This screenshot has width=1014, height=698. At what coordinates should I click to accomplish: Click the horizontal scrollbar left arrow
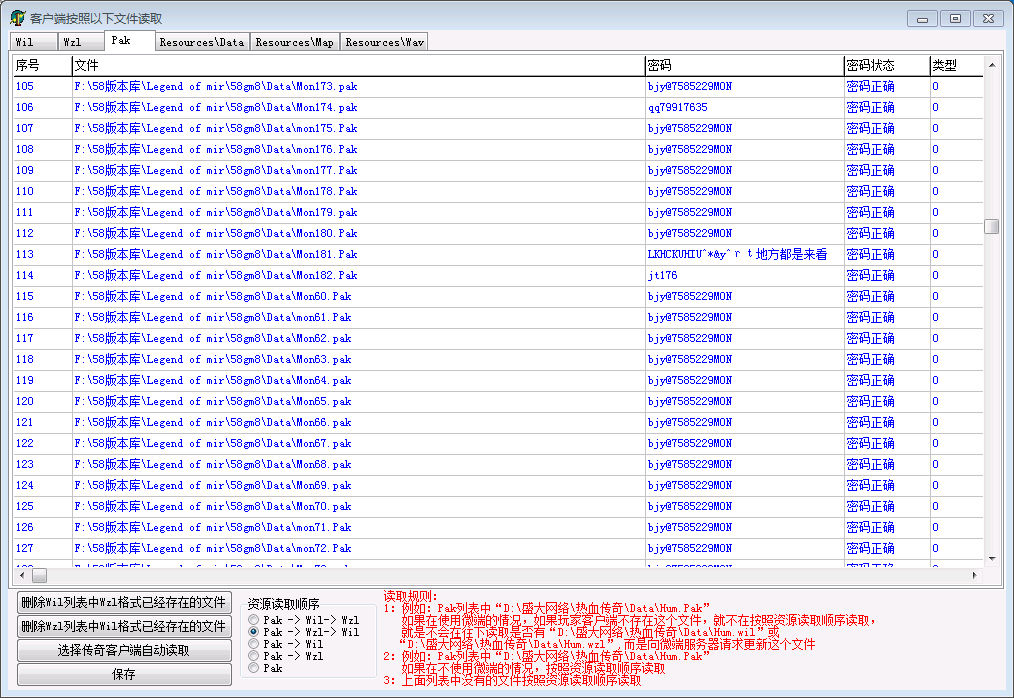point(22,575)
